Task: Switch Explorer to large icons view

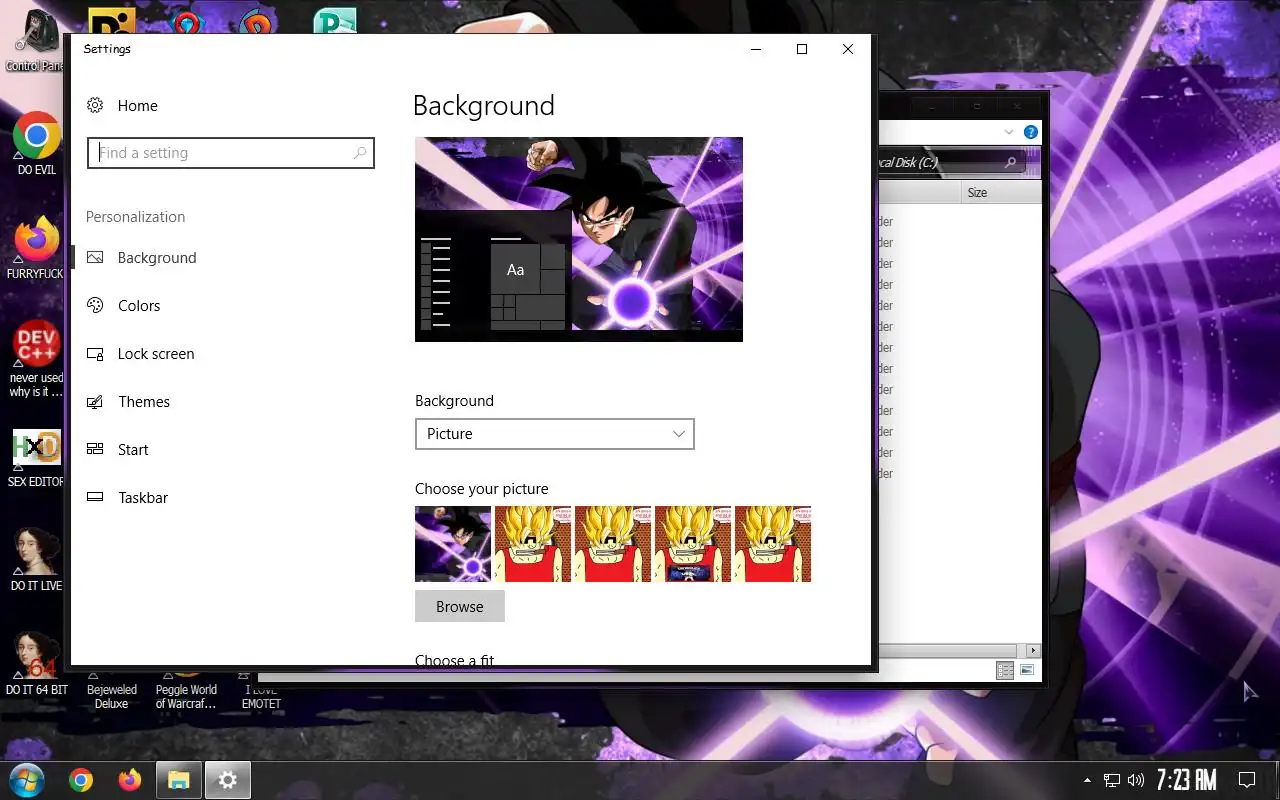Action: point(1026,671)
